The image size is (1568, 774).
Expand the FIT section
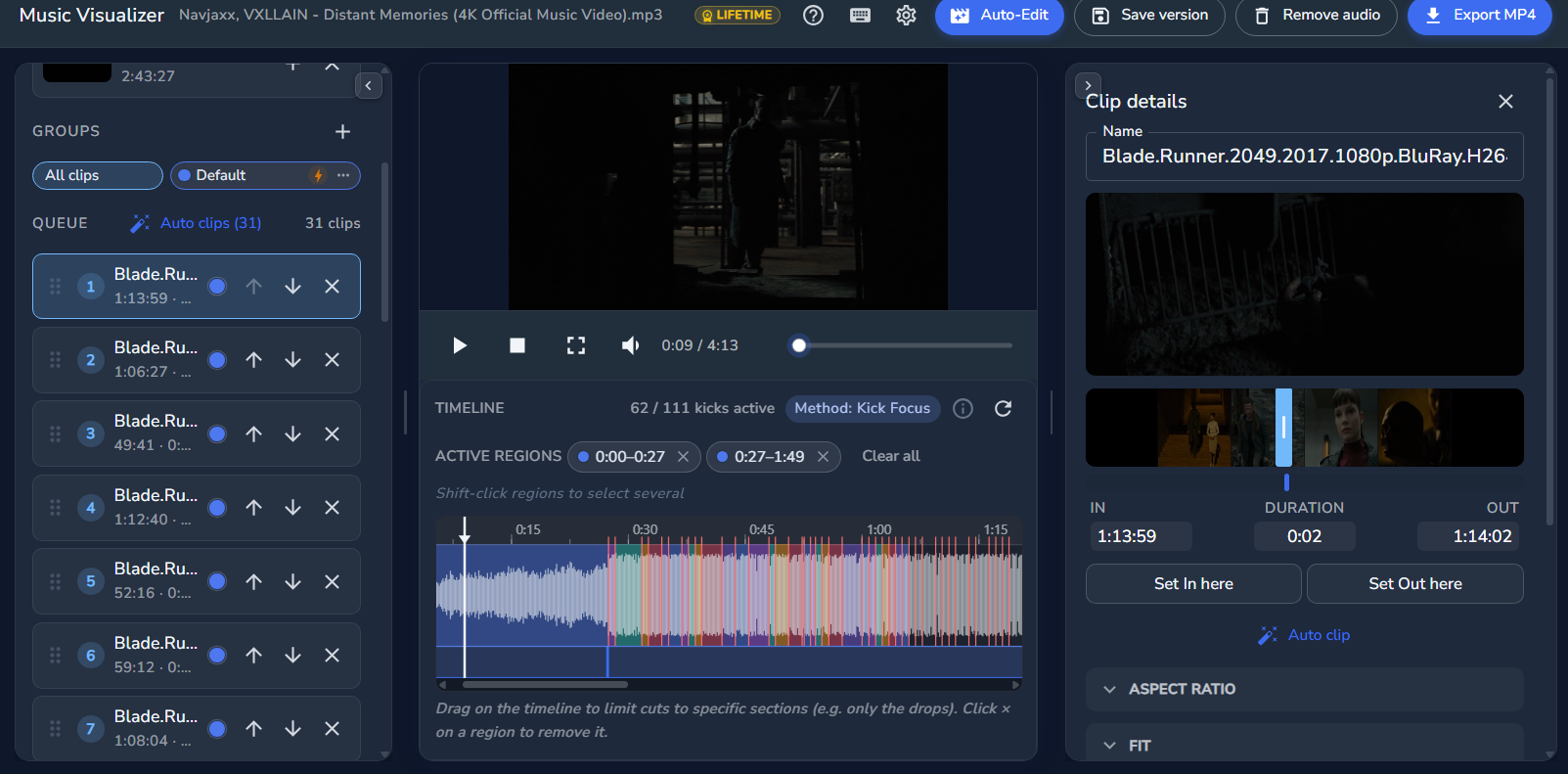[x=1304, y=745]
